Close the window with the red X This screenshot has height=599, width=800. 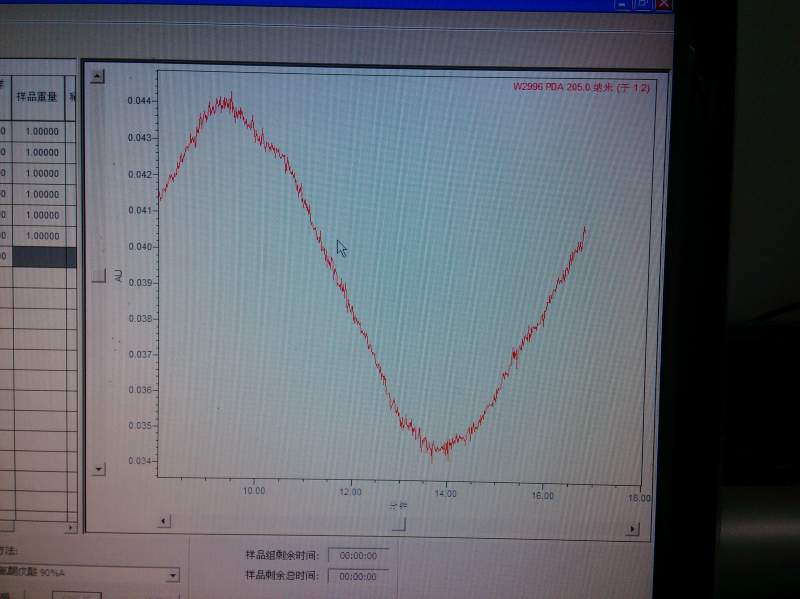pyautogui.click(x=663, y=4)
